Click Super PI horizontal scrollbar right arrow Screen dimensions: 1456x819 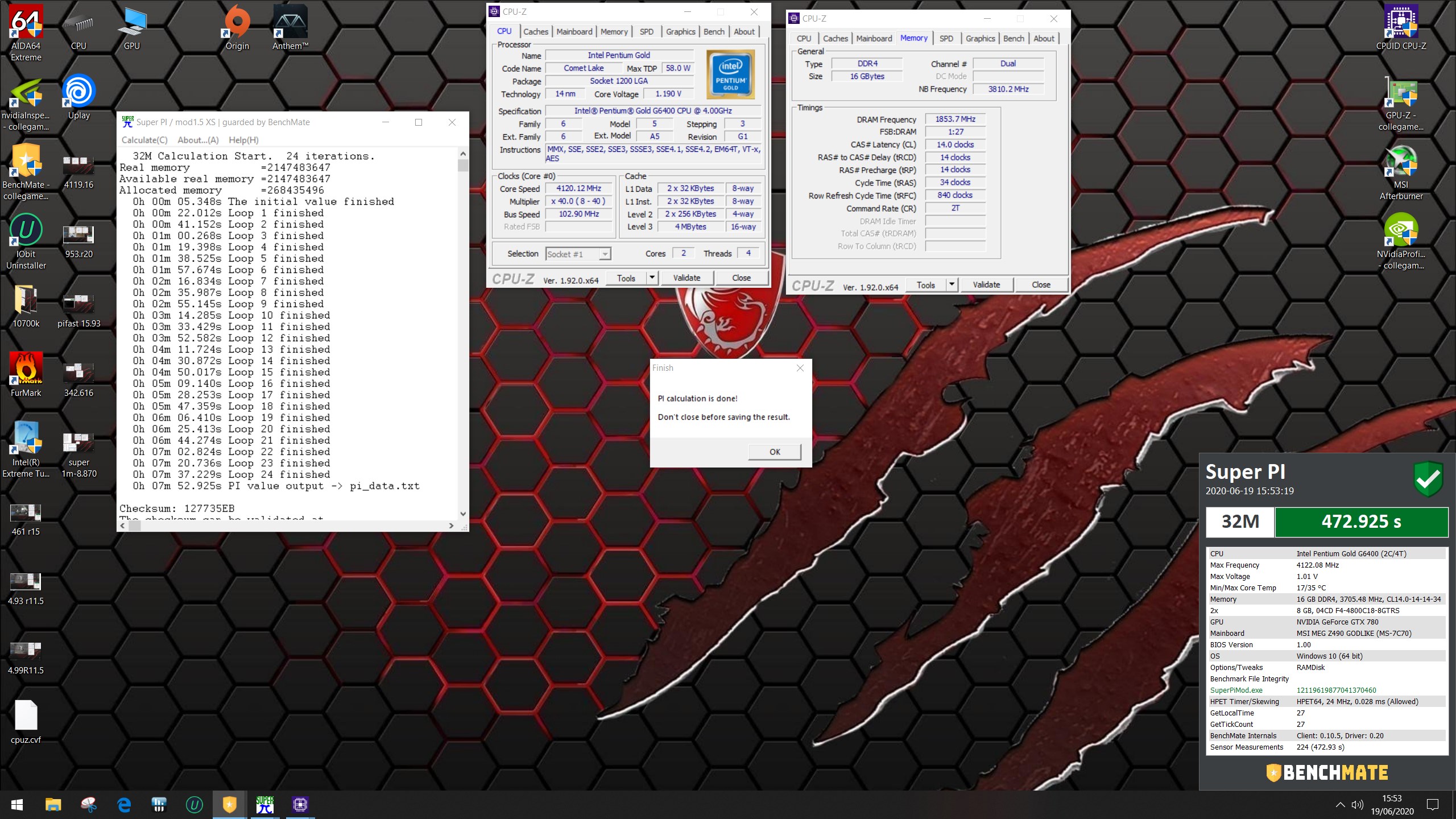click(x=451, y=526)
